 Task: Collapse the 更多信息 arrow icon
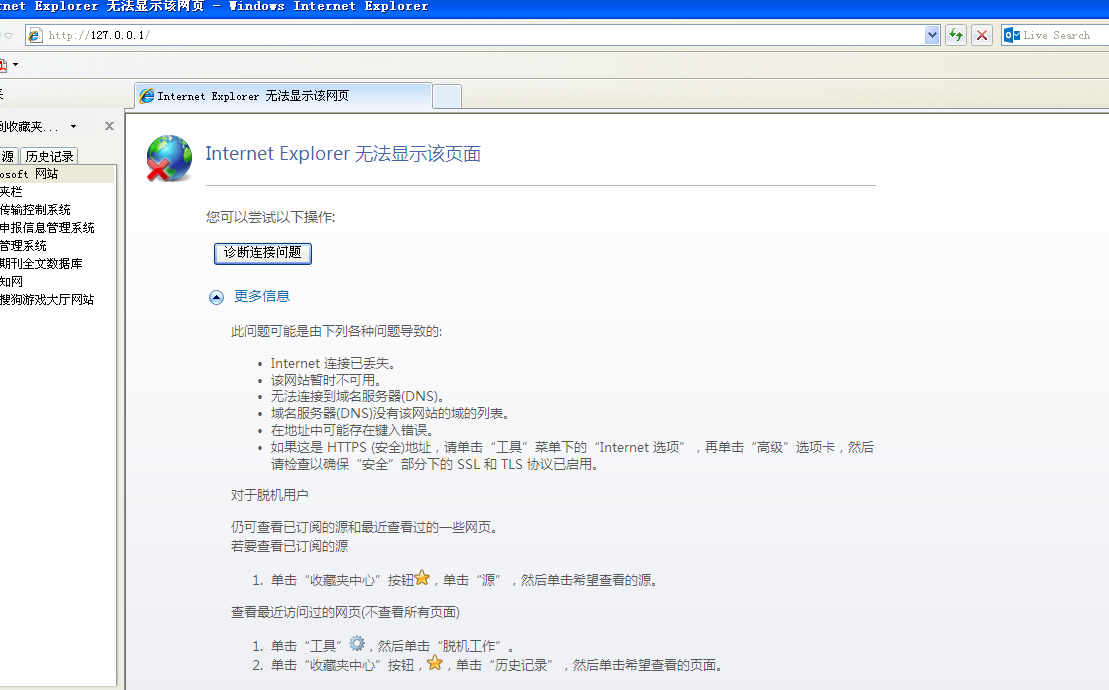tap(216, 297)
